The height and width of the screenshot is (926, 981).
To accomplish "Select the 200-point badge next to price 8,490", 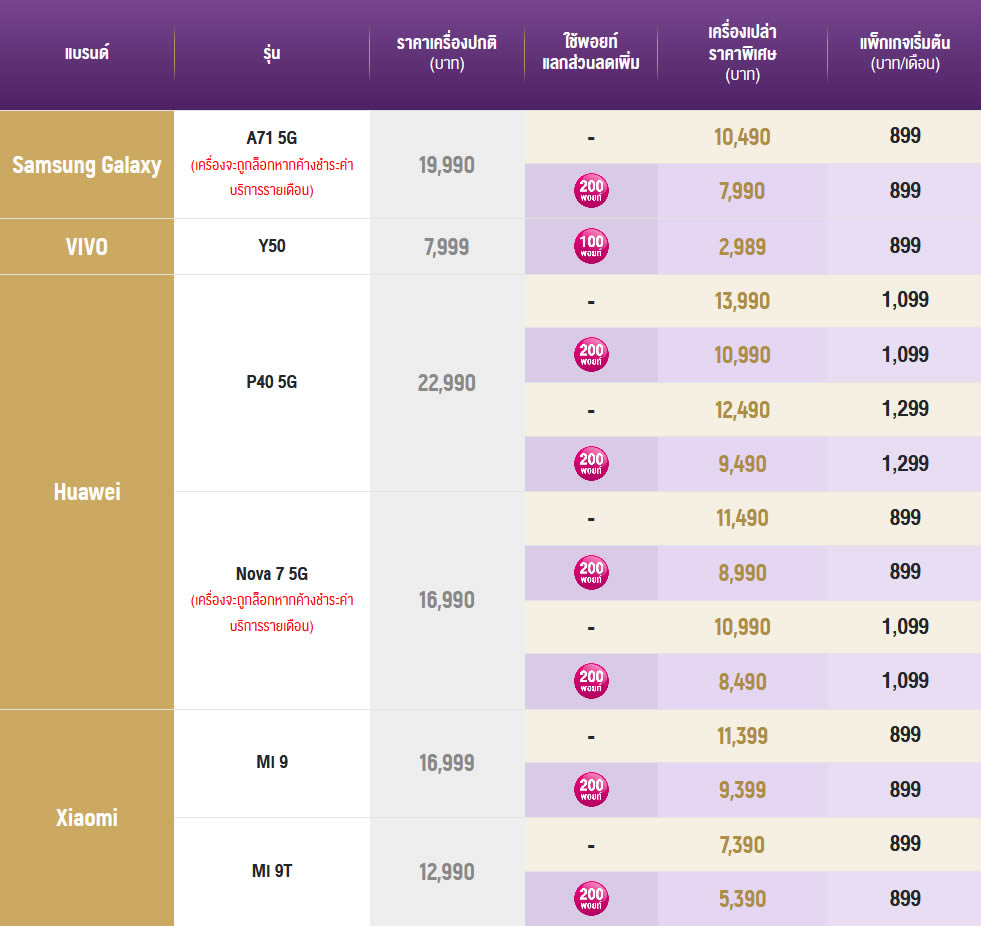I will click(x=592, y=681).
